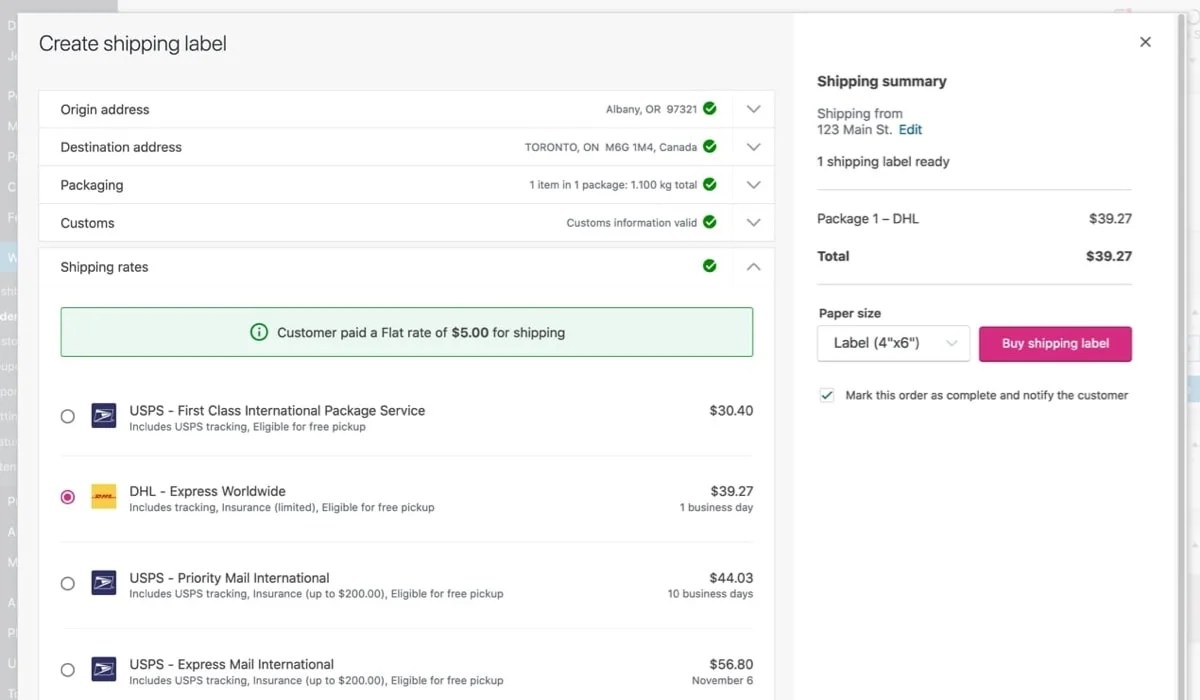Collapse the Shipping rates section
The image size is (1200, 700).
753,266
